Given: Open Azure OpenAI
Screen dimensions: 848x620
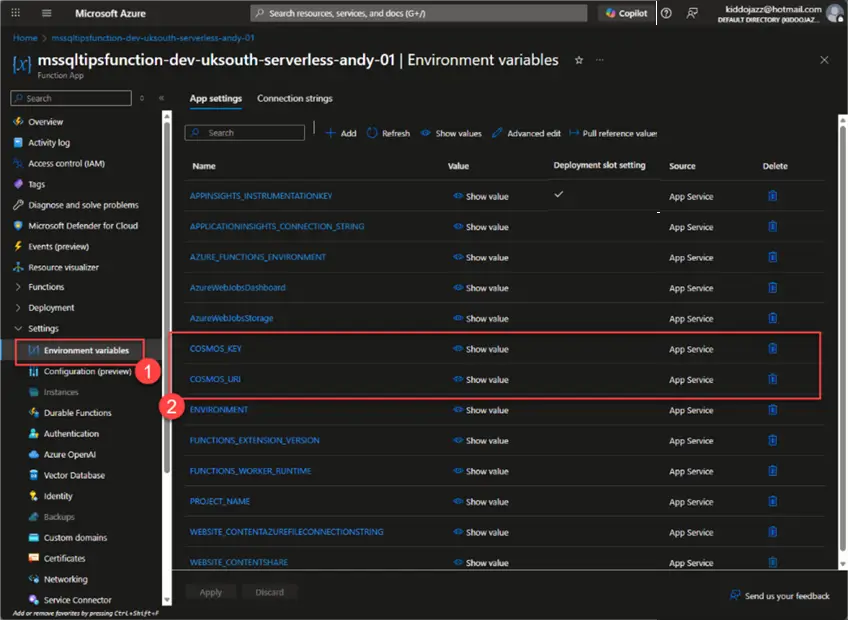Looking at the screenshot, I should tap(70, 454).
